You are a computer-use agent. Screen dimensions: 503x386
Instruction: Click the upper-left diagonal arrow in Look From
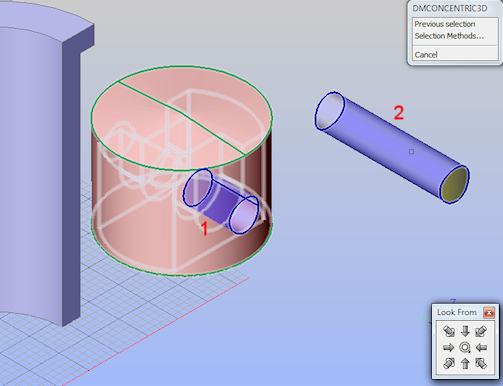pos(449,331)
